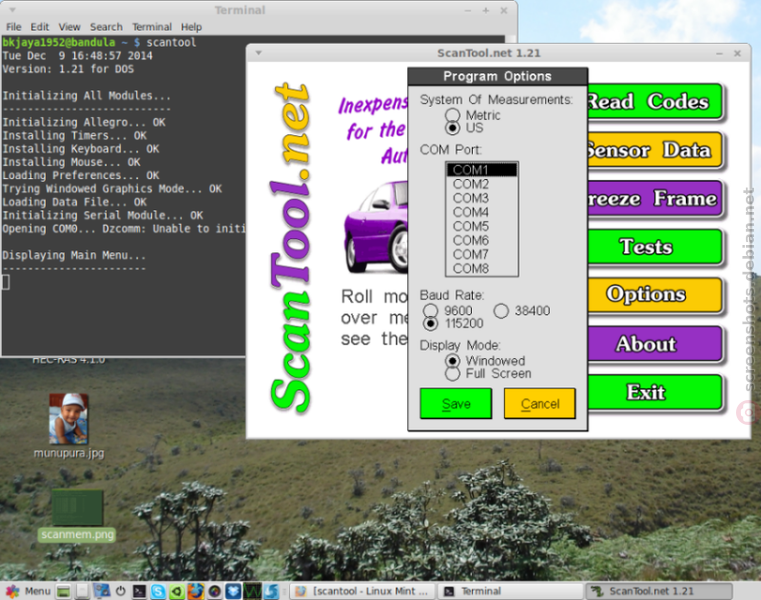Click the Read Codes button

point(655,101)
